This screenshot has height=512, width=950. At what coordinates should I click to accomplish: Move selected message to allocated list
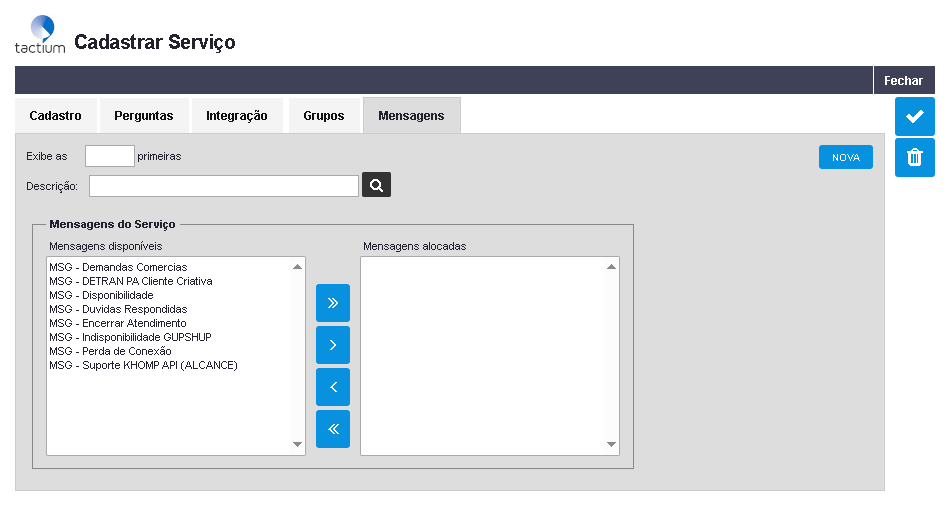pyautogui.click(x=333, y=345)
